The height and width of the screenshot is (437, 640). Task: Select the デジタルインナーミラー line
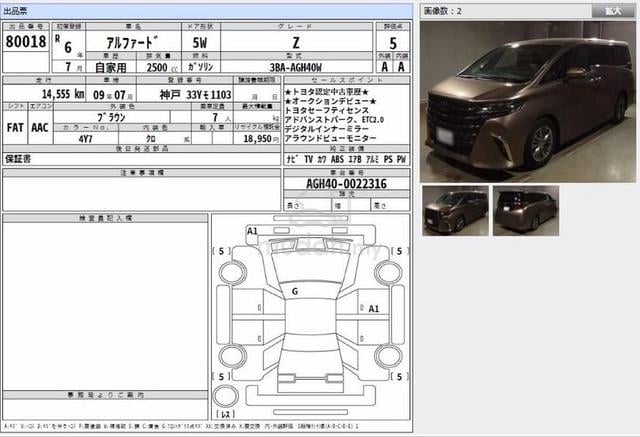point(327,129)
